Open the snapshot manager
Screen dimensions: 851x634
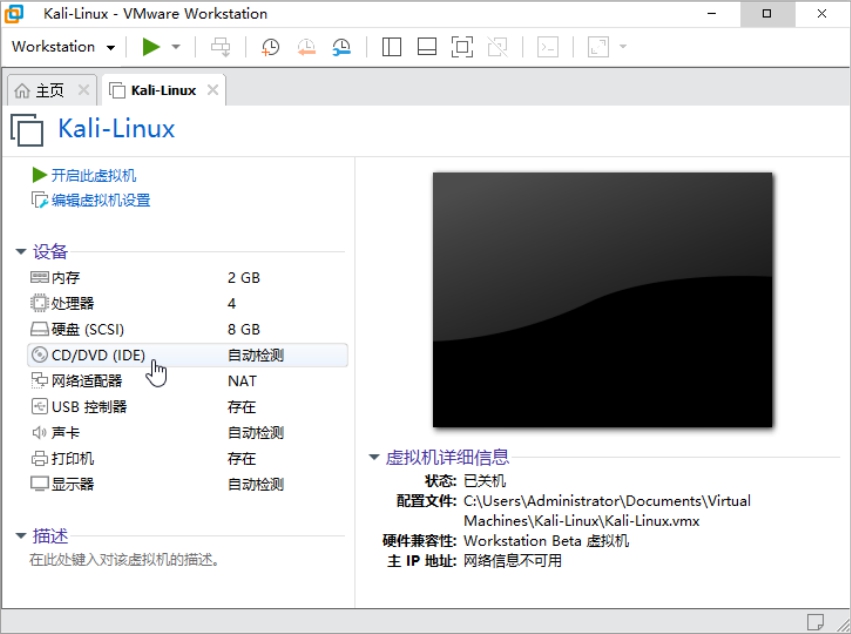(342, 47)
